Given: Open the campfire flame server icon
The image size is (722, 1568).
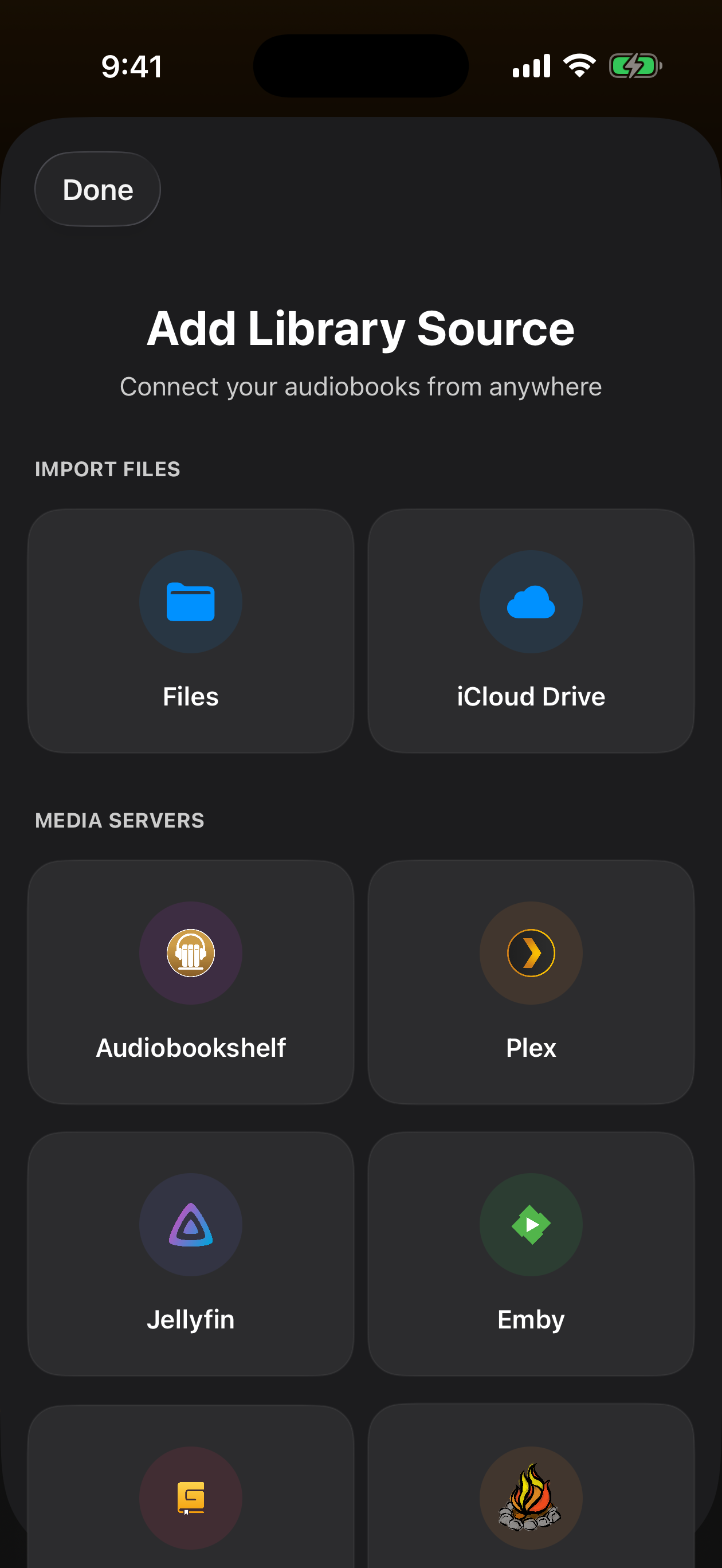Looking at the screenshot, I should click(x=529, y=1498).
